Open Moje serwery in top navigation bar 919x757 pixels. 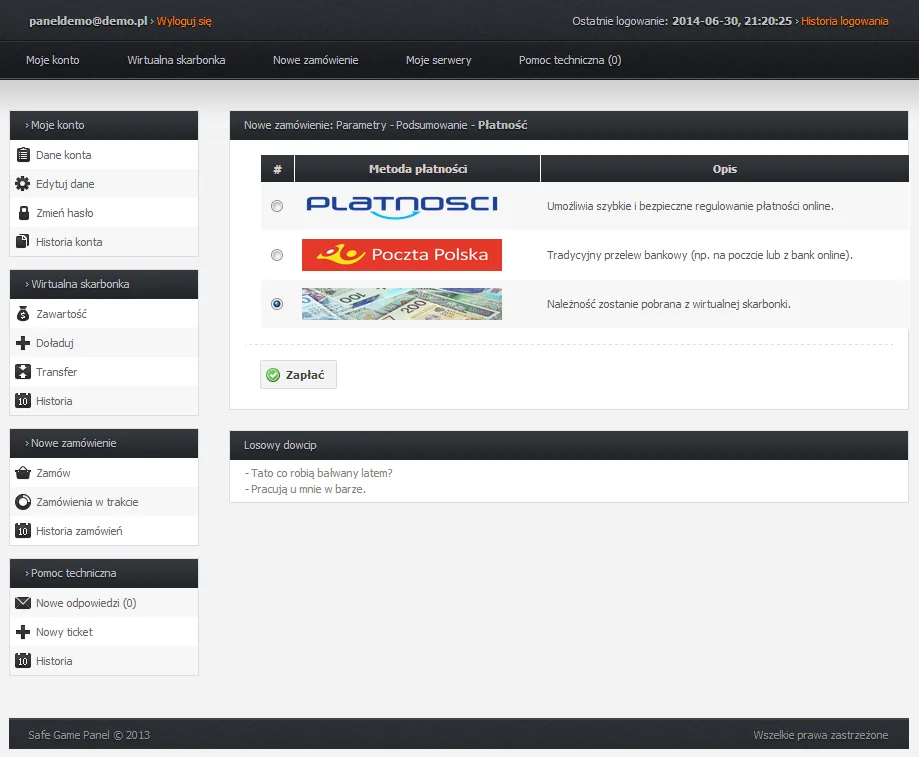[x=438, y=60]
